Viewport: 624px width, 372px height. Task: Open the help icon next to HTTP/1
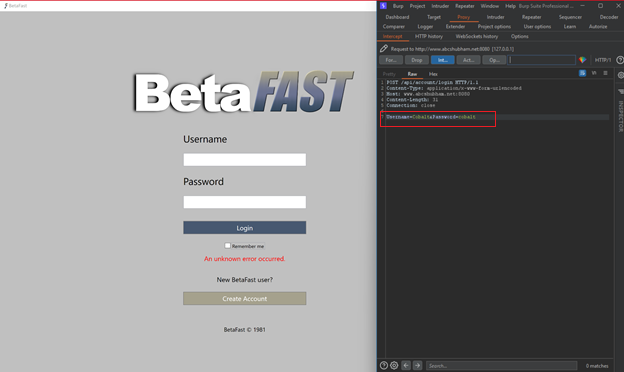(x=620, y=60)
